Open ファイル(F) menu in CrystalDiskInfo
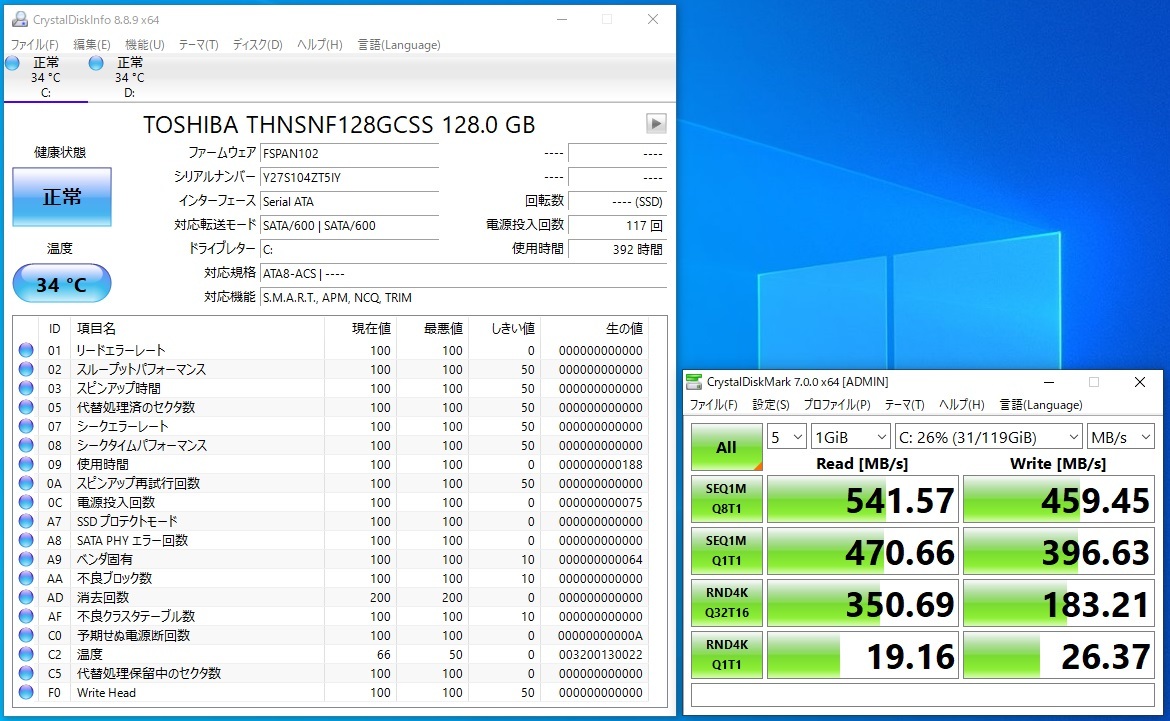Screen dimensions: 1170x721 [34, 45]
